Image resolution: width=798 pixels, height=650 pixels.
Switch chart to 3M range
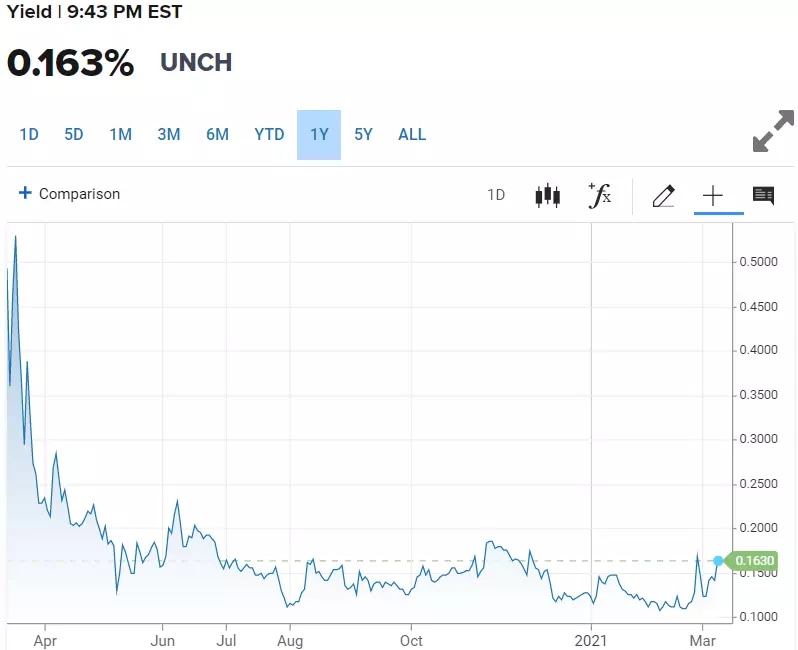[168, 134]
